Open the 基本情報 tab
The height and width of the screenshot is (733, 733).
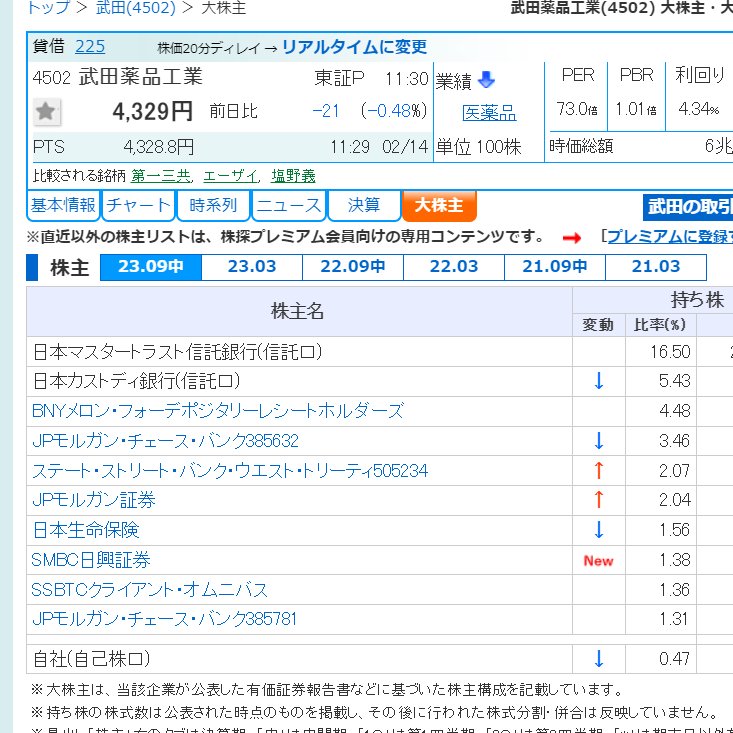click(63, 206)
